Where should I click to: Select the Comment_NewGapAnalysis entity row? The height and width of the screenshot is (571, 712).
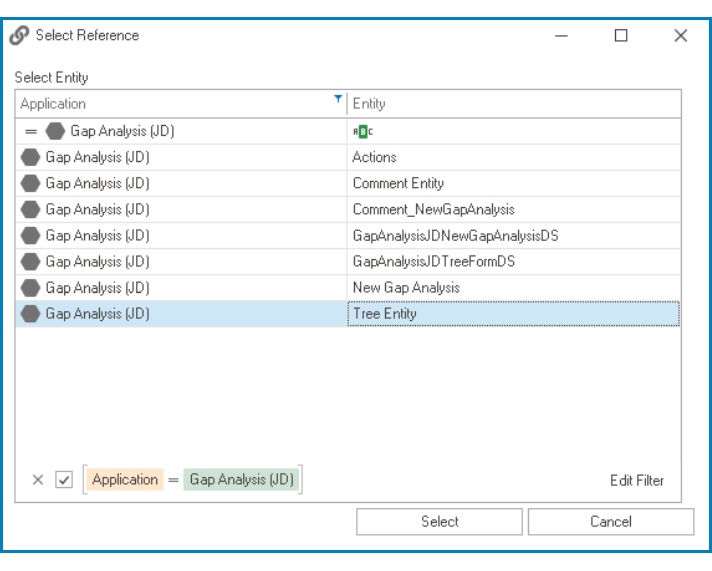pos(433,209)
